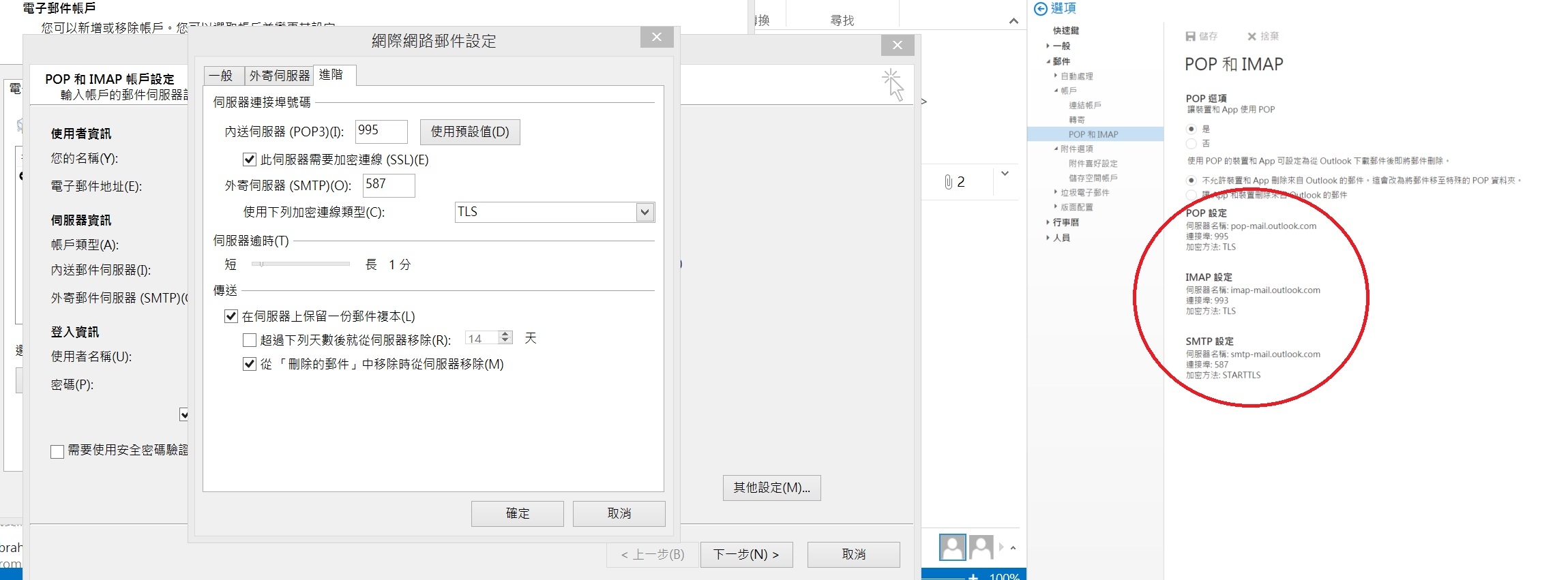Expand the 人員 options section
Screen dimensions: 1568x580
click(1048, 238)
